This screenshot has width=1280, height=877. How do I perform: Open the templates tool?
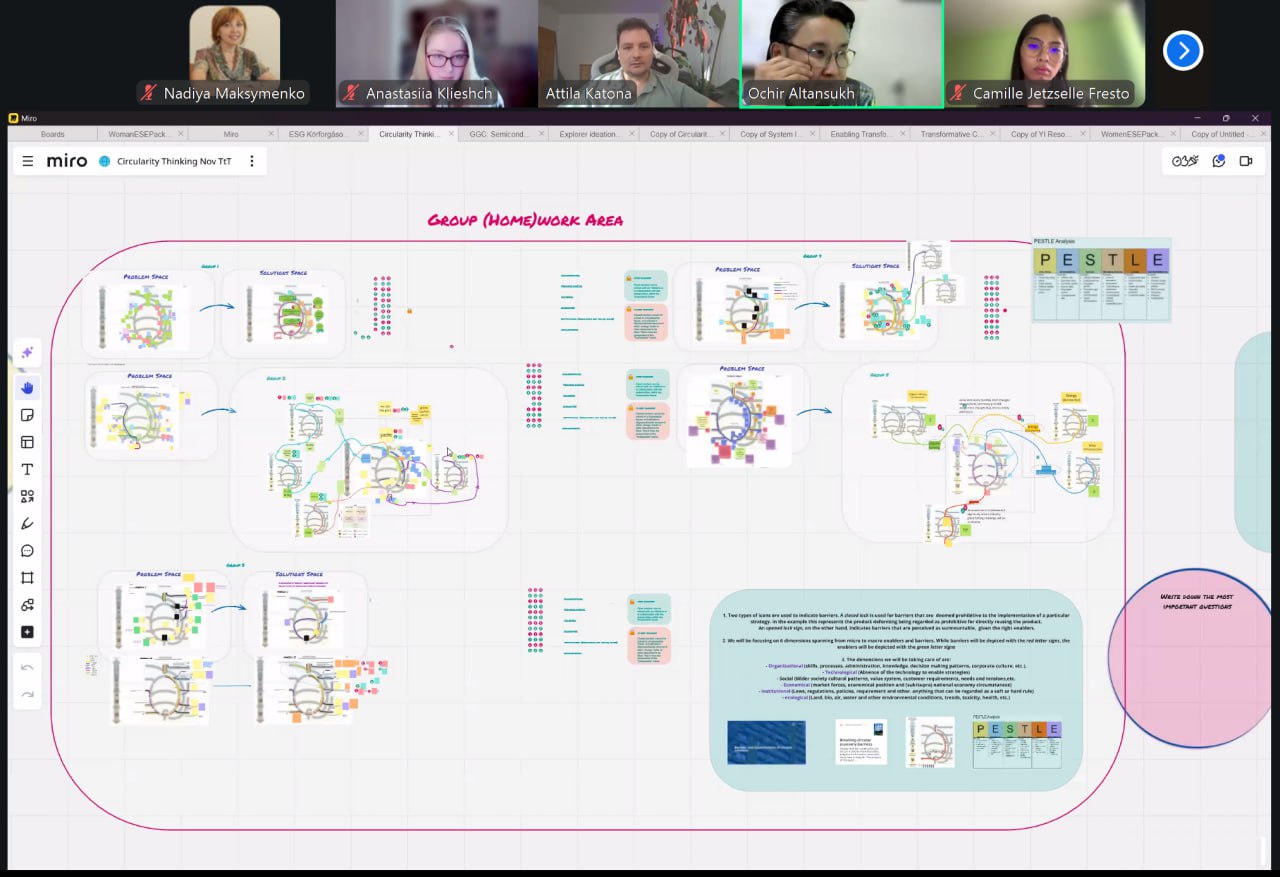pyautogui.click(x=27, y=442)
